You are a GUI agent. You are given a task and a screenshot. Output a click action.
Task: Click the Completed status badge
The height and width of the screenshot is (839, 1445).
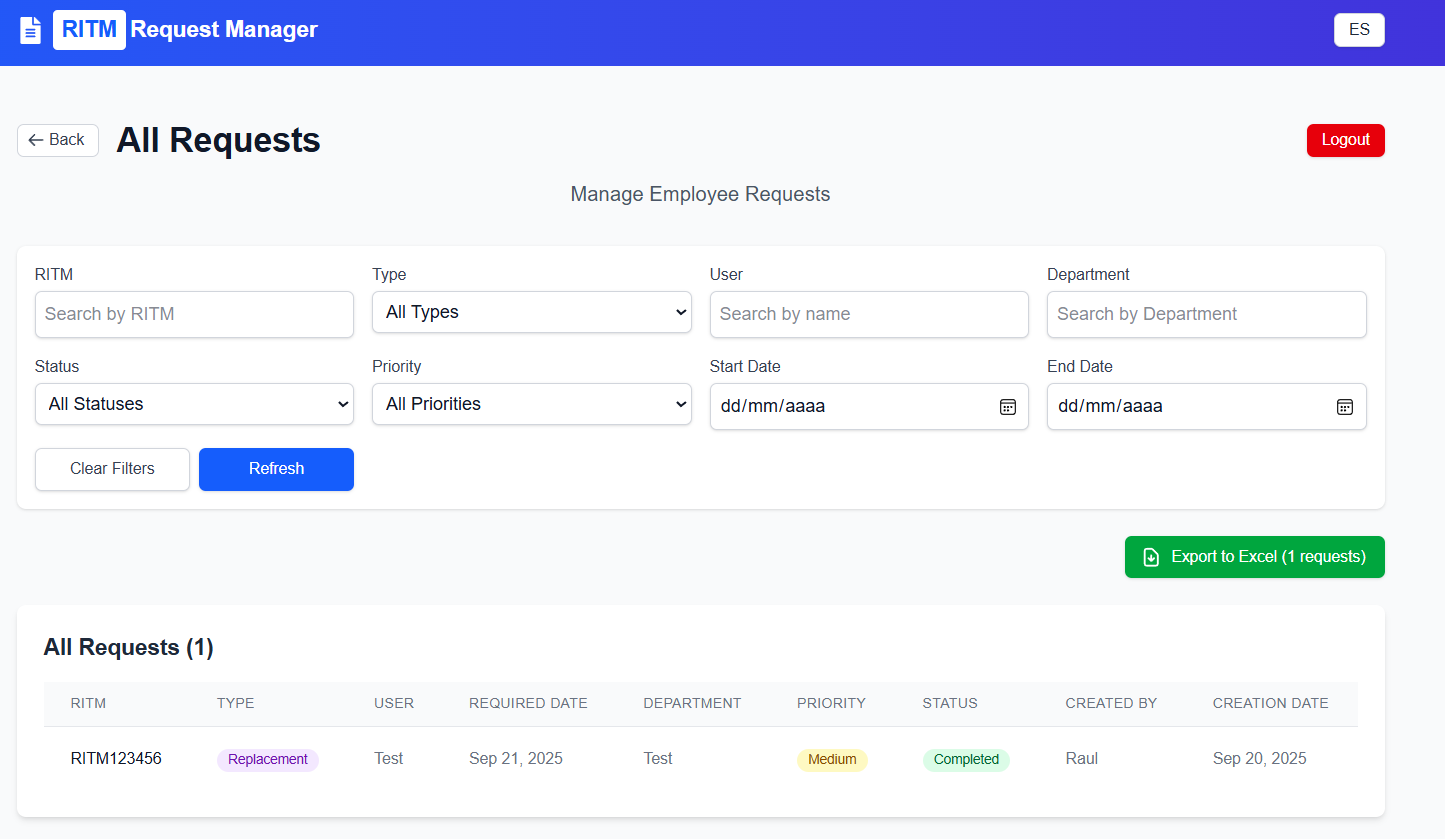click(966, 760)
